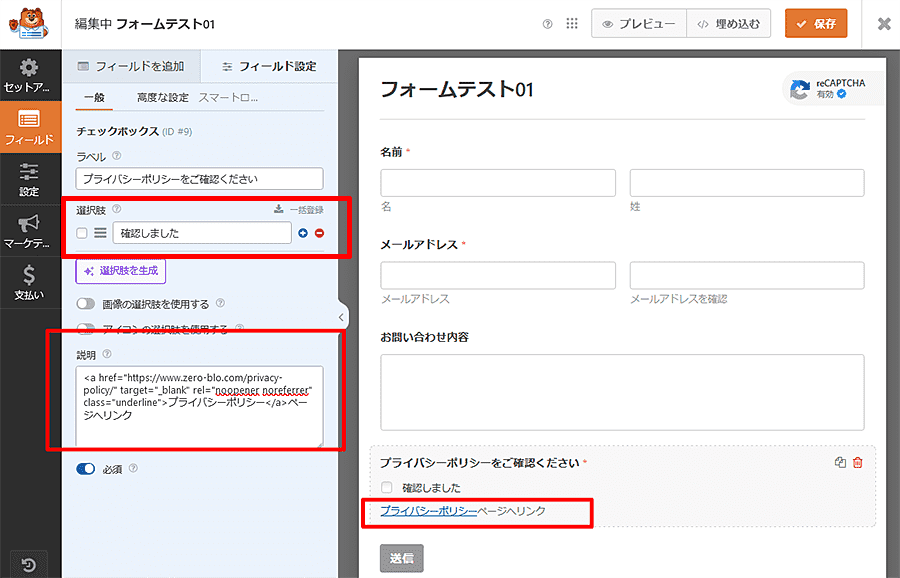
Task: Save the form with 保存 button
Action: 816,24
